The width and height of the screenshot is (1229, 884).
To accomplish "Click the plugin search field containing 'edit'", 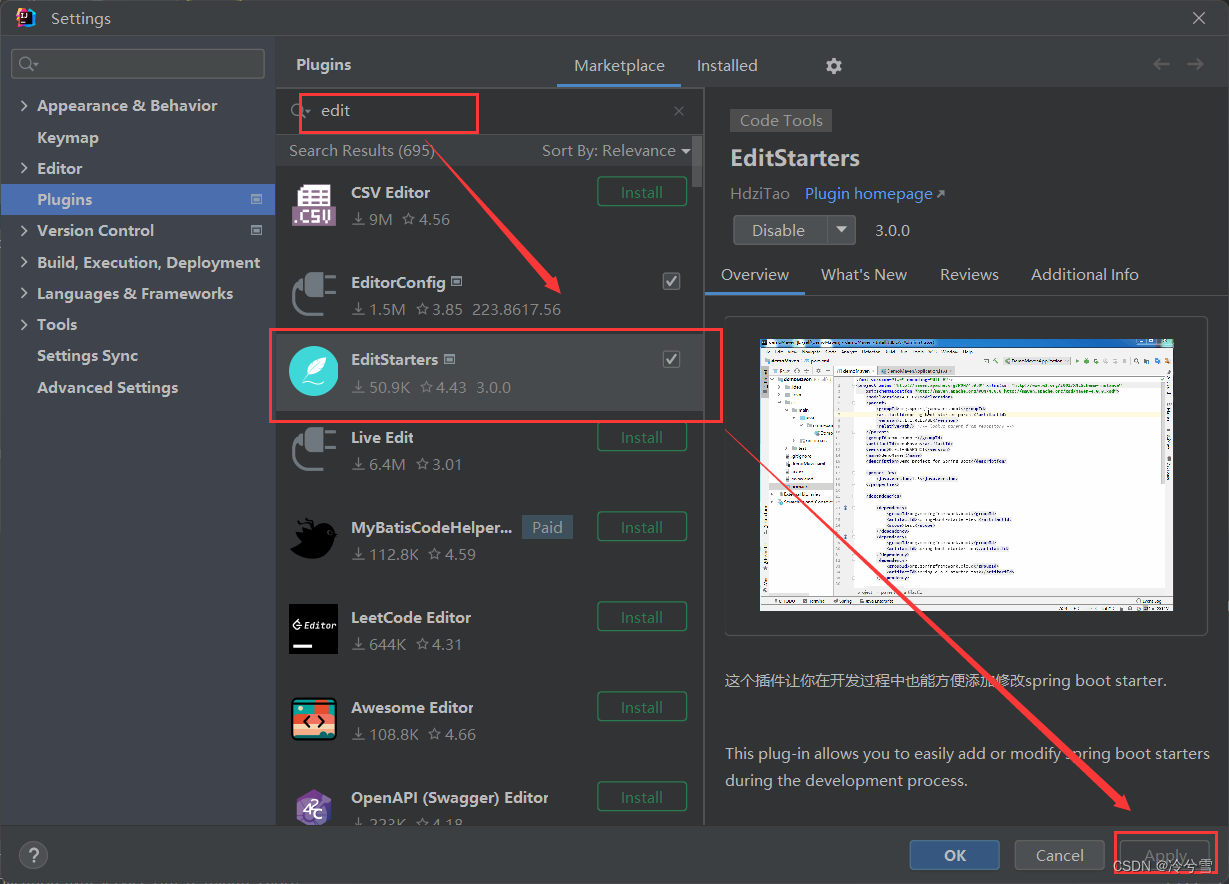I will coord(490,111).
